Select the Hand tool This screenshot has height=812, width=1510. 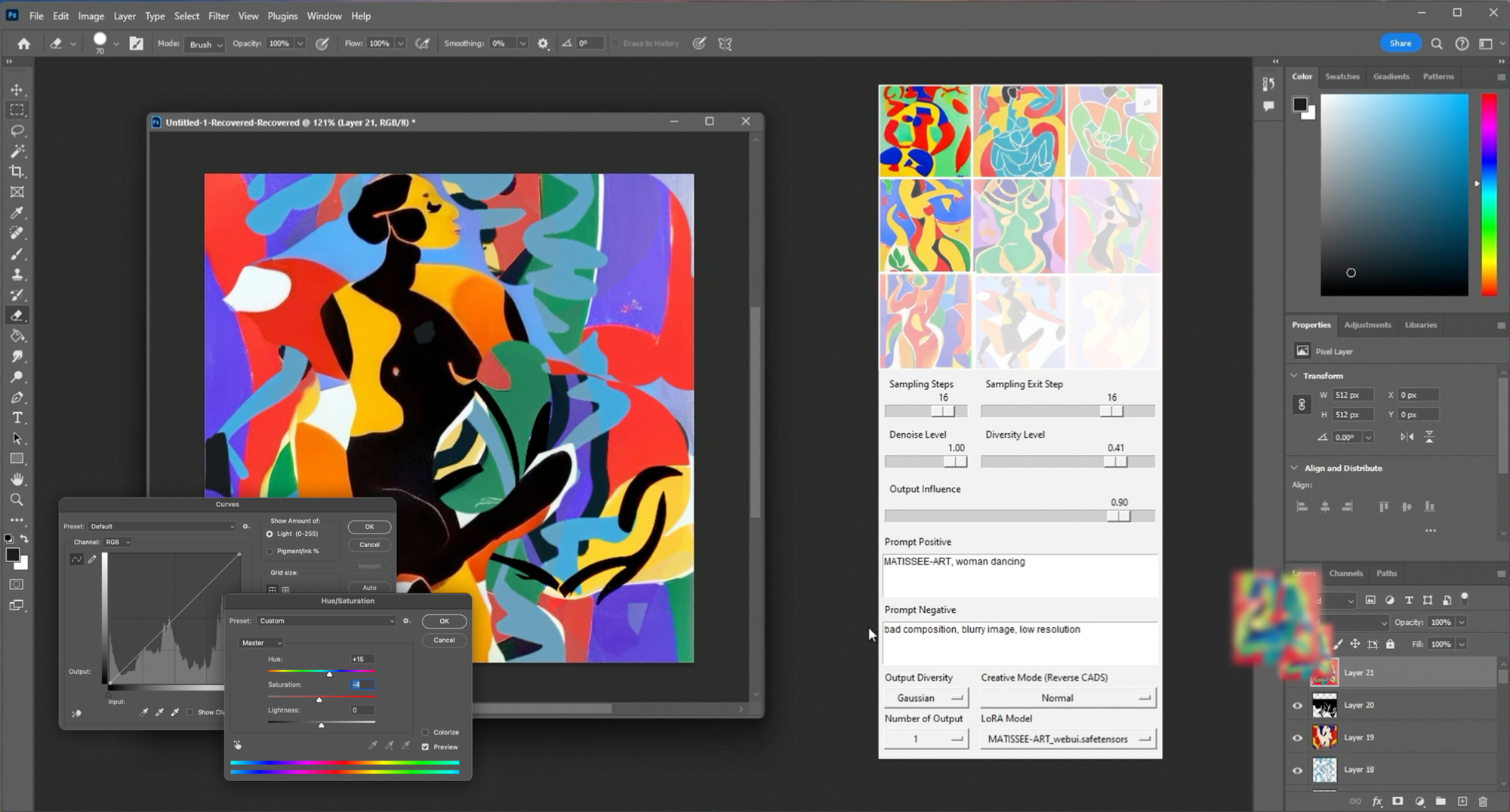tap(17, 479)
